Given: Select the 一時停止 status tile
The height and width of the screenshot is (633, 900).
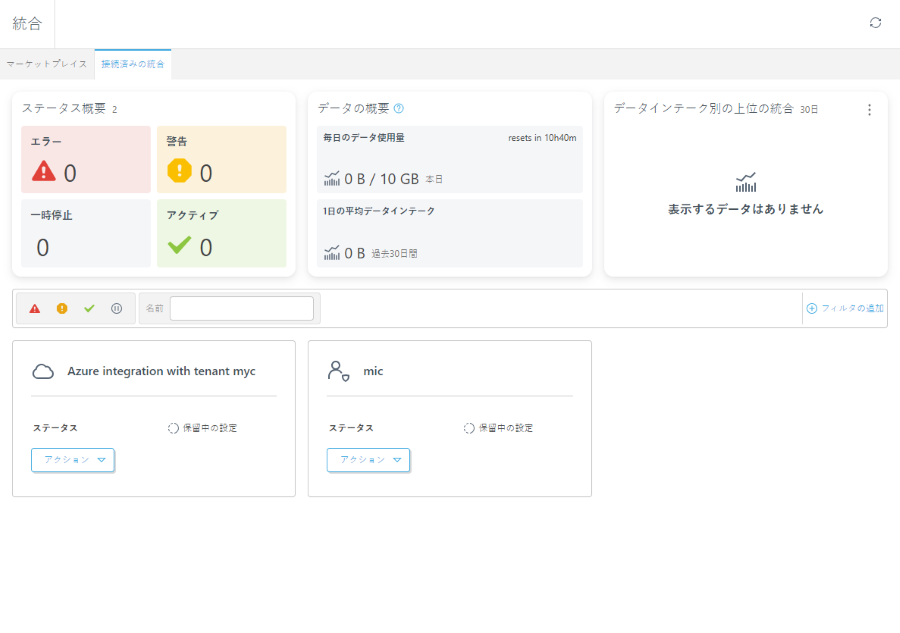Looking at the screenshot, I should [x=86, y=233].
